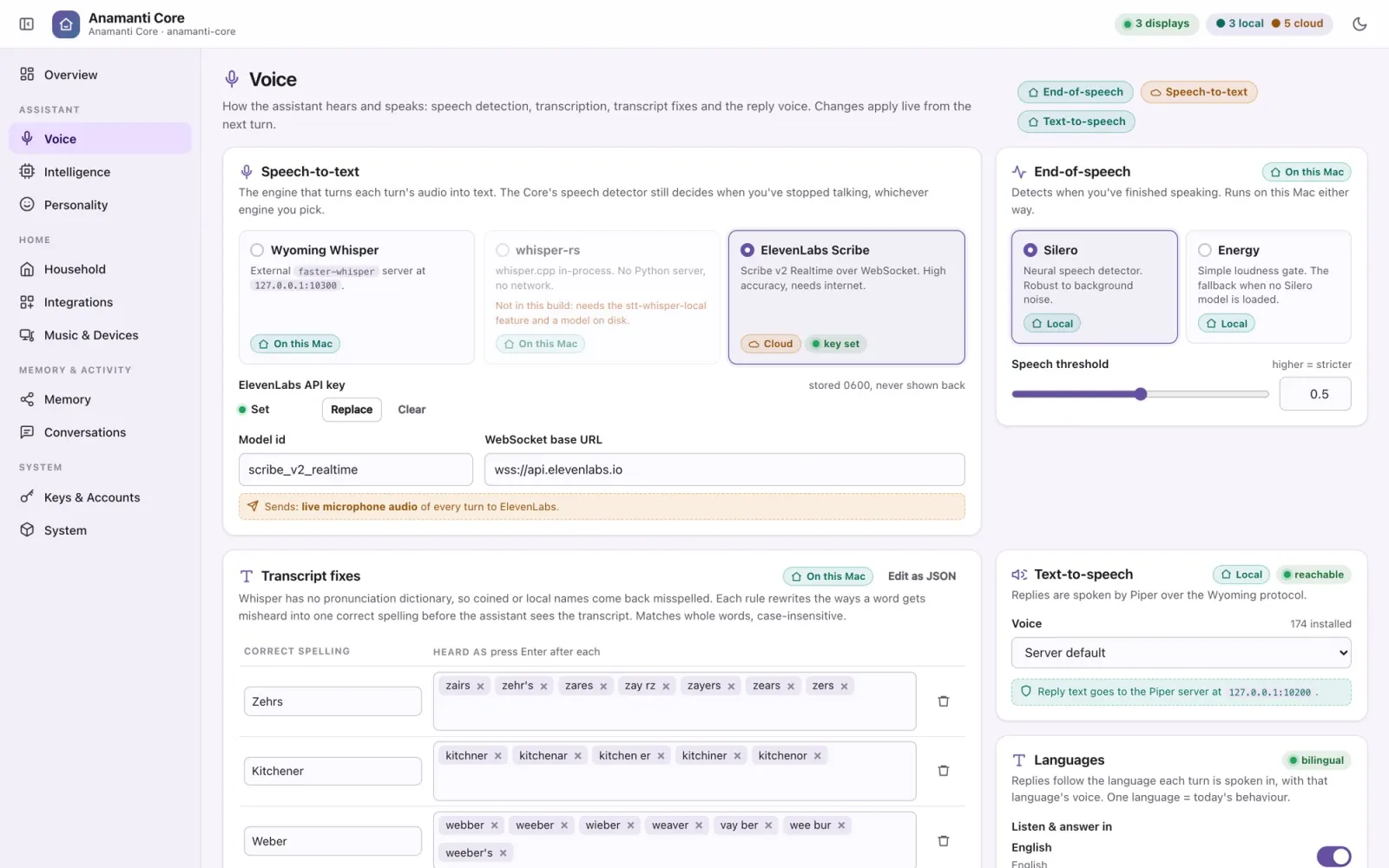Open Music & Devices settings
Screen dimensions: 1389x868
coord(100,335)
